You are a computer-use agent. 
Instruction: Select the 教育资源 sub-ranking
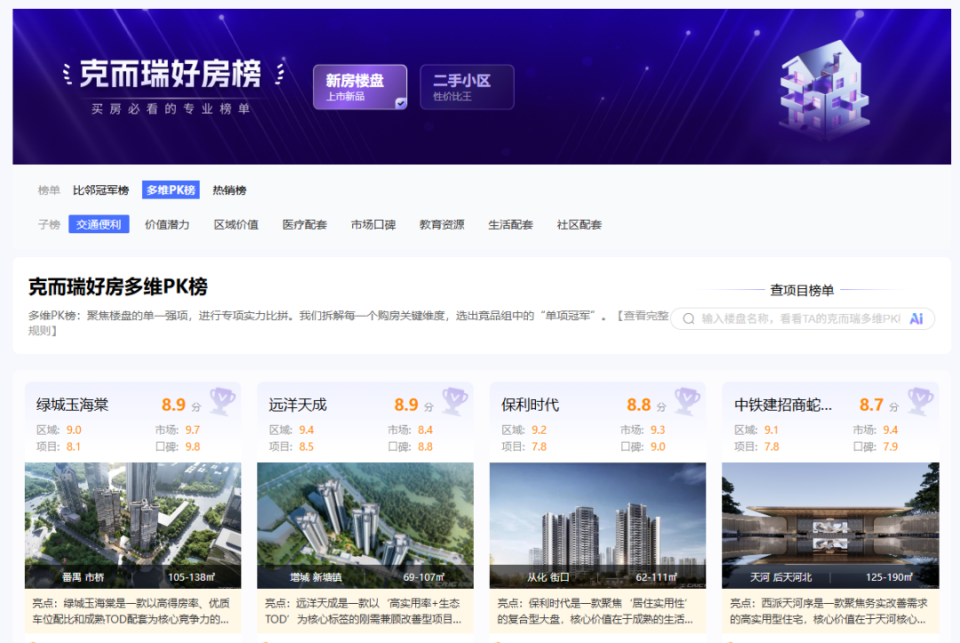[x=441, y=225]
